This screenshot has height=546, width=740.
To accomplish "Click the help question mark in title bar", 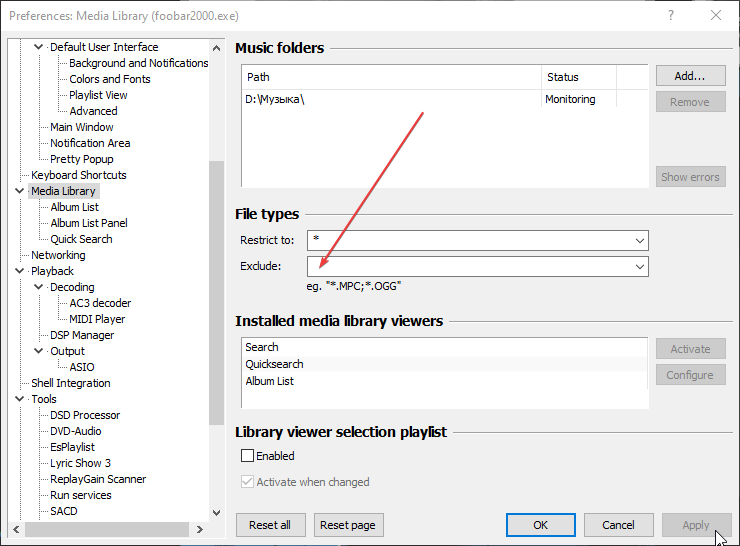I will [671, 15].
